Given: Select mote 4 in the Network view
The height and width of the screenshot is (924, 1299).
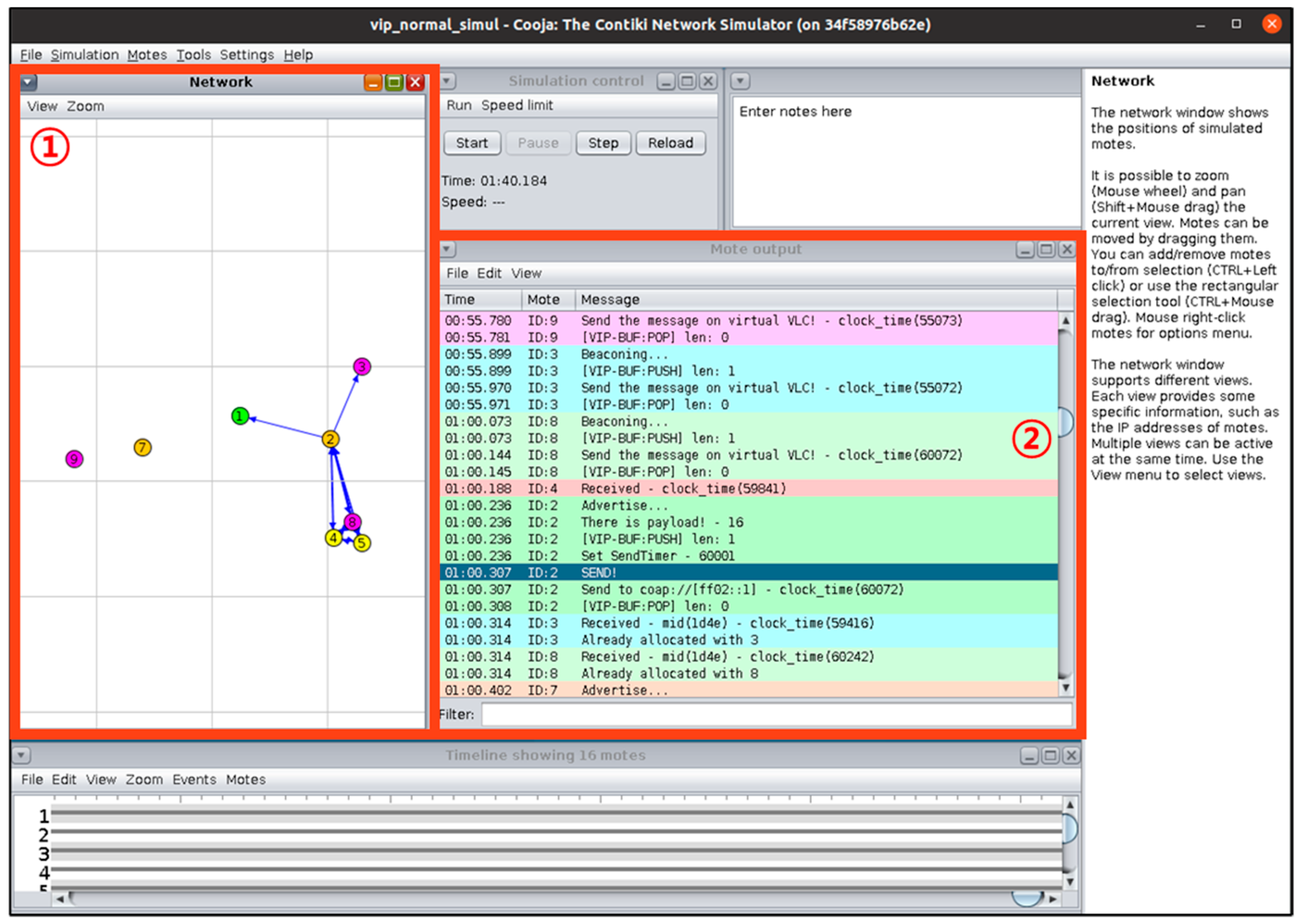Looking at the screenshot, I should [333, 538].
